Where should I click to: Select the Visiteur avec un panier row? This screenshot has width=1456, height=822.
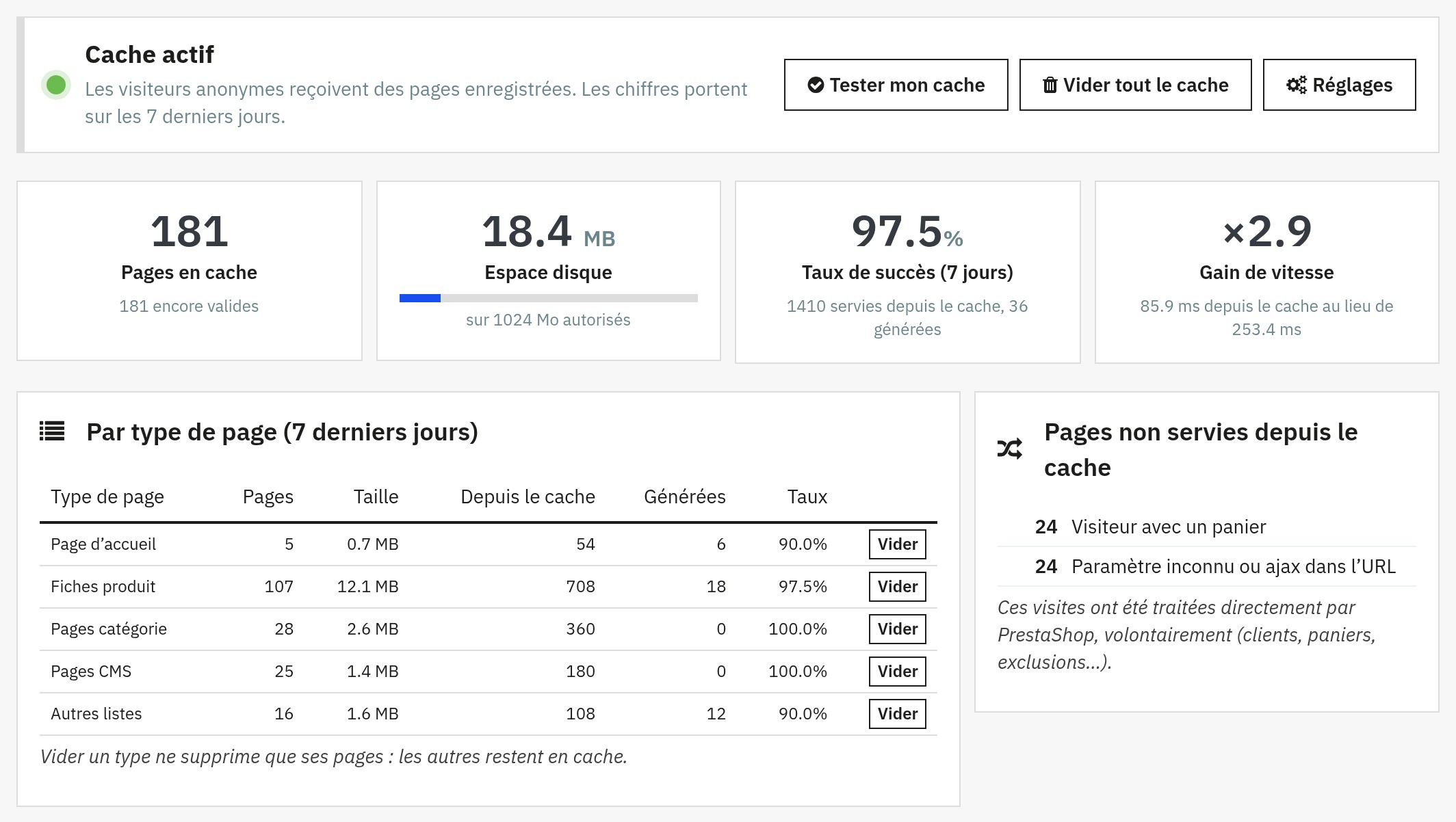point(1206,527)
